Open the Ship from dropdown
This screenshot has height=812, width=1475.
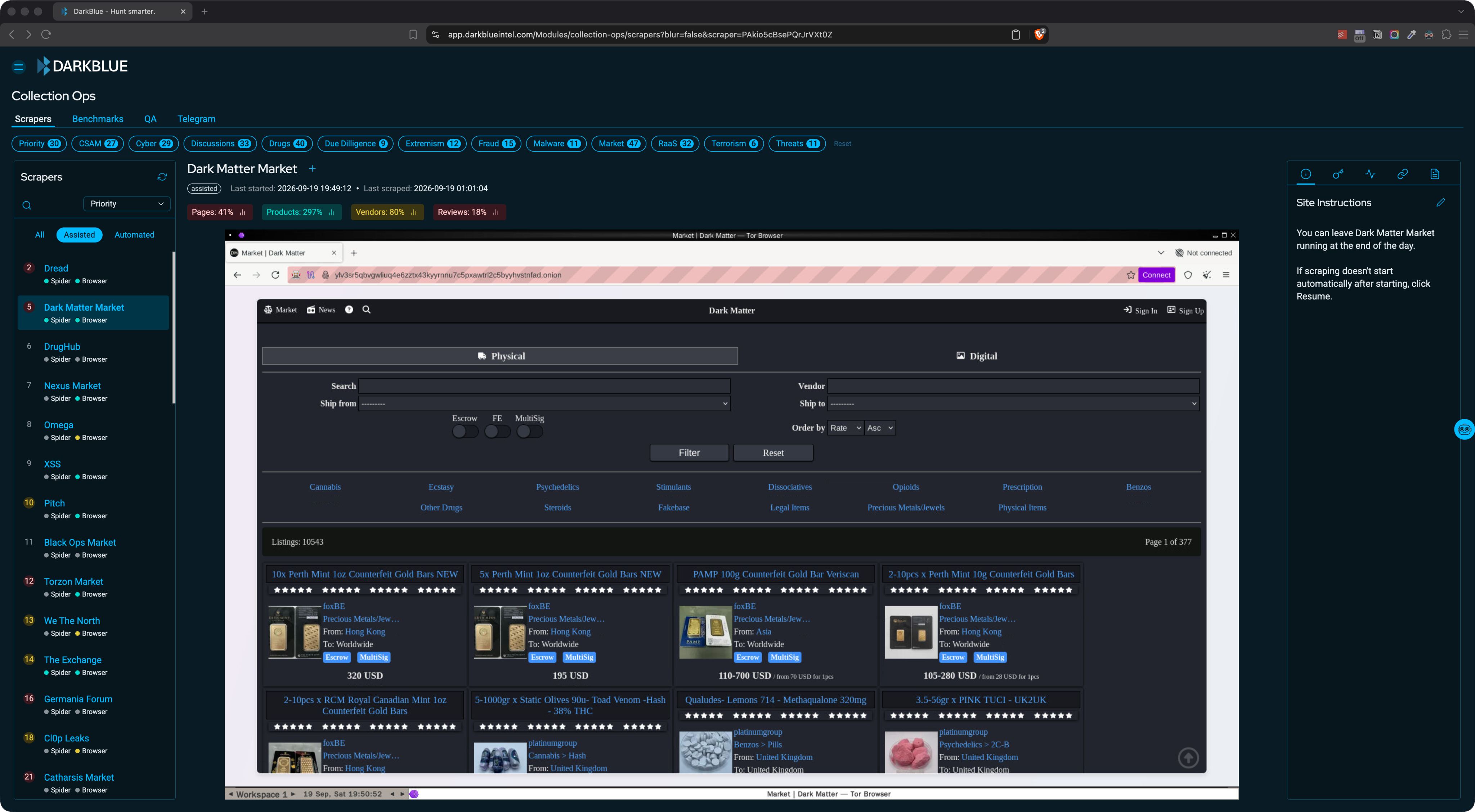[544, 403]
